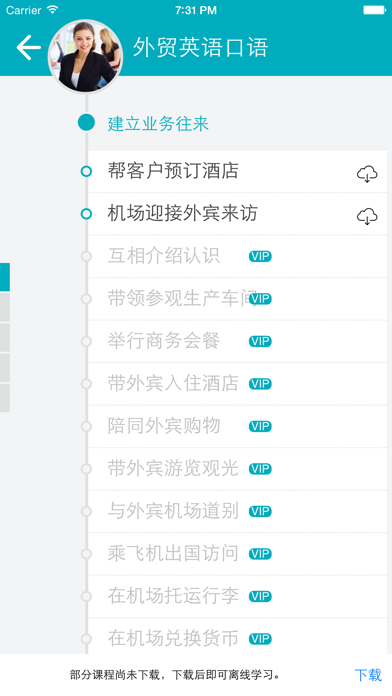Open the locked lesson 乘飞机出国访问
This screenshot has height=696, width=392.
[238, 554]
